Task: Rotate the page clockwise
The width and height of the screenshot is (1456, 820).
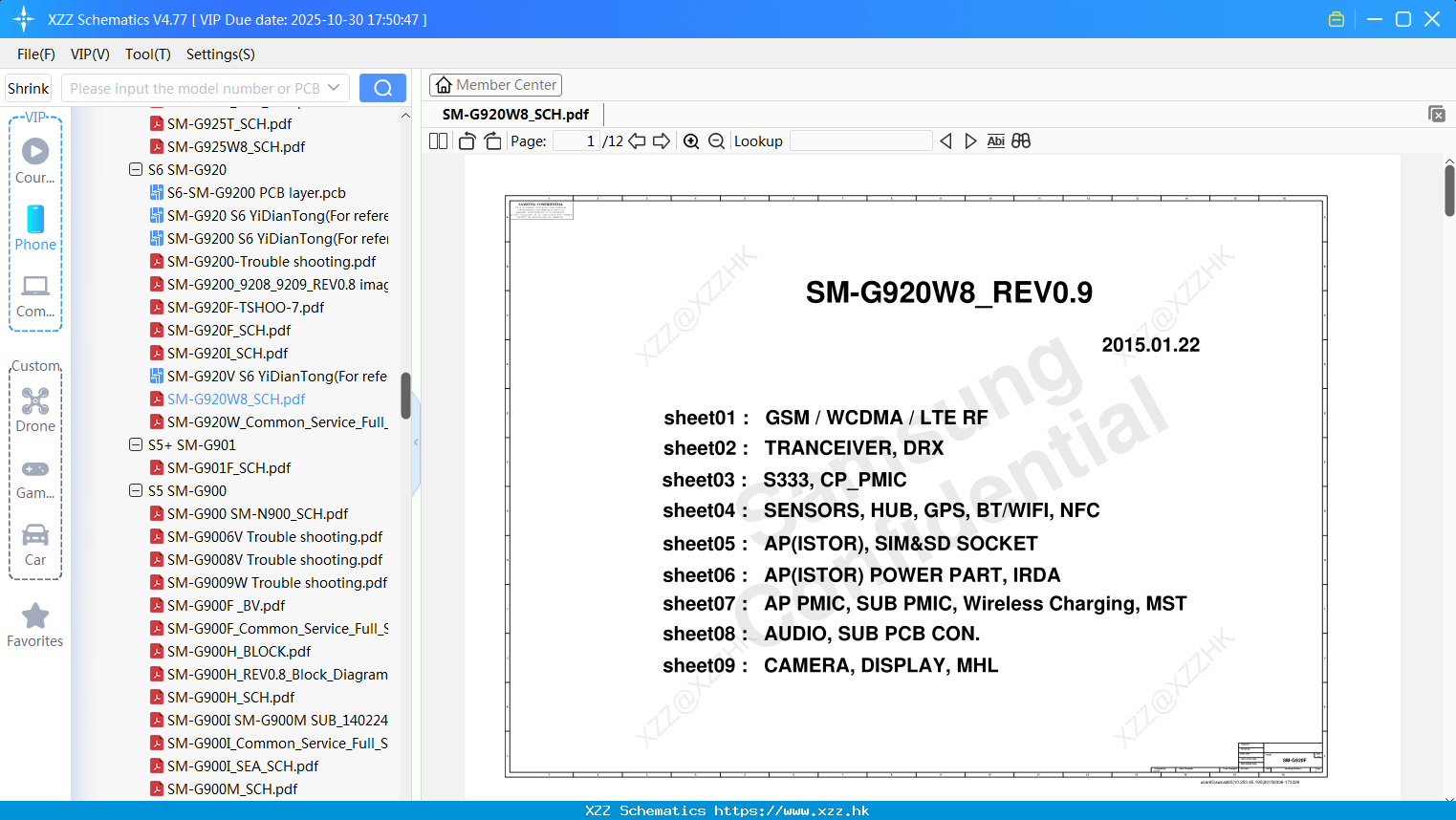Action: coord(492,141)
